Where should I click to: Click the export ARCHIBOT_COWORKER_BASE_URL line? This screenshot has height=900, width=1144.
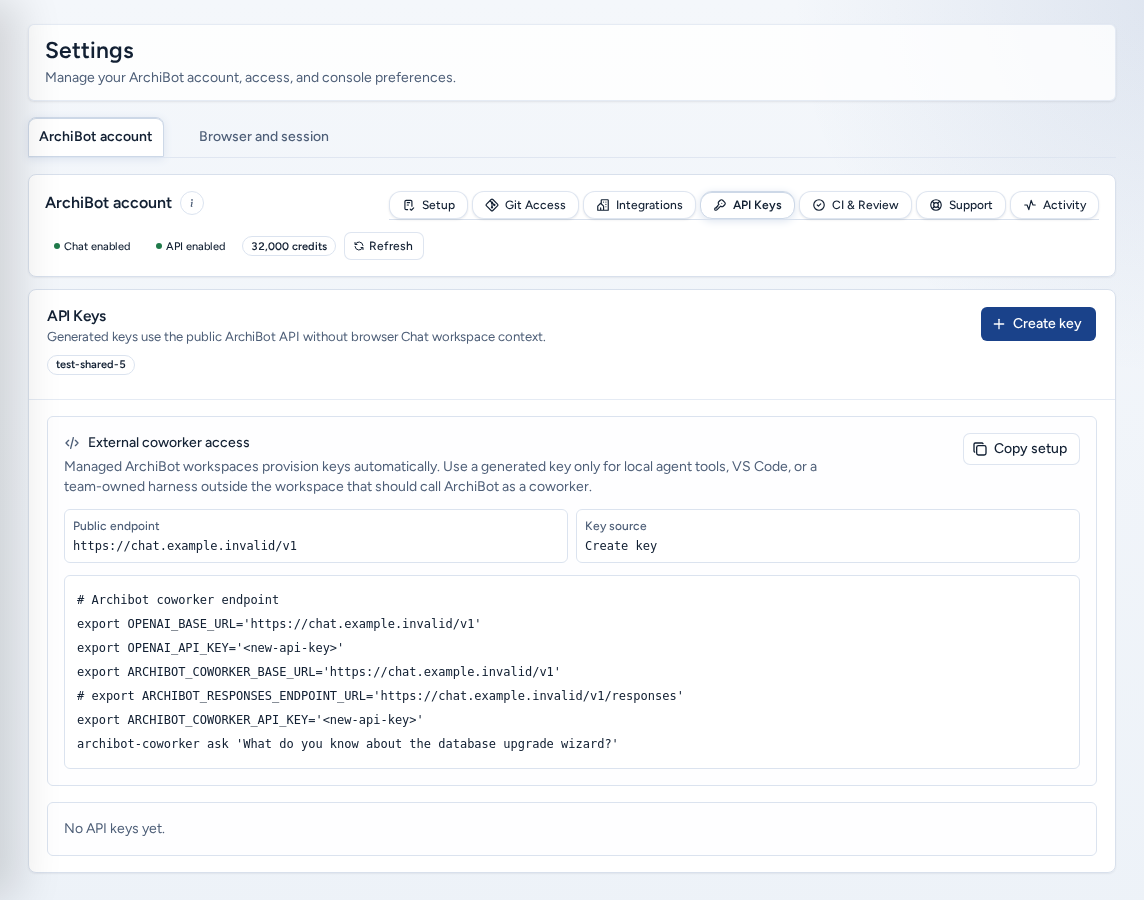coord(318,672)
